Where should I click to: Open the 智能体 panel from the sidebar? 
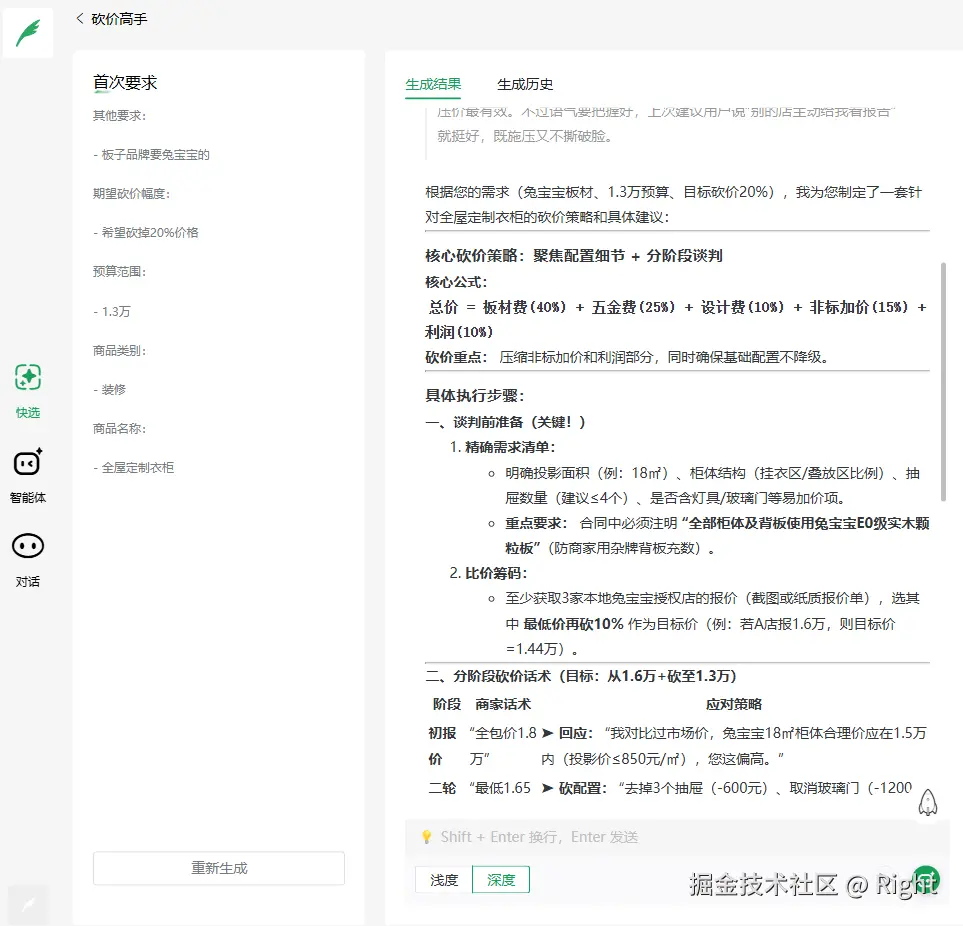coord(27,472)
